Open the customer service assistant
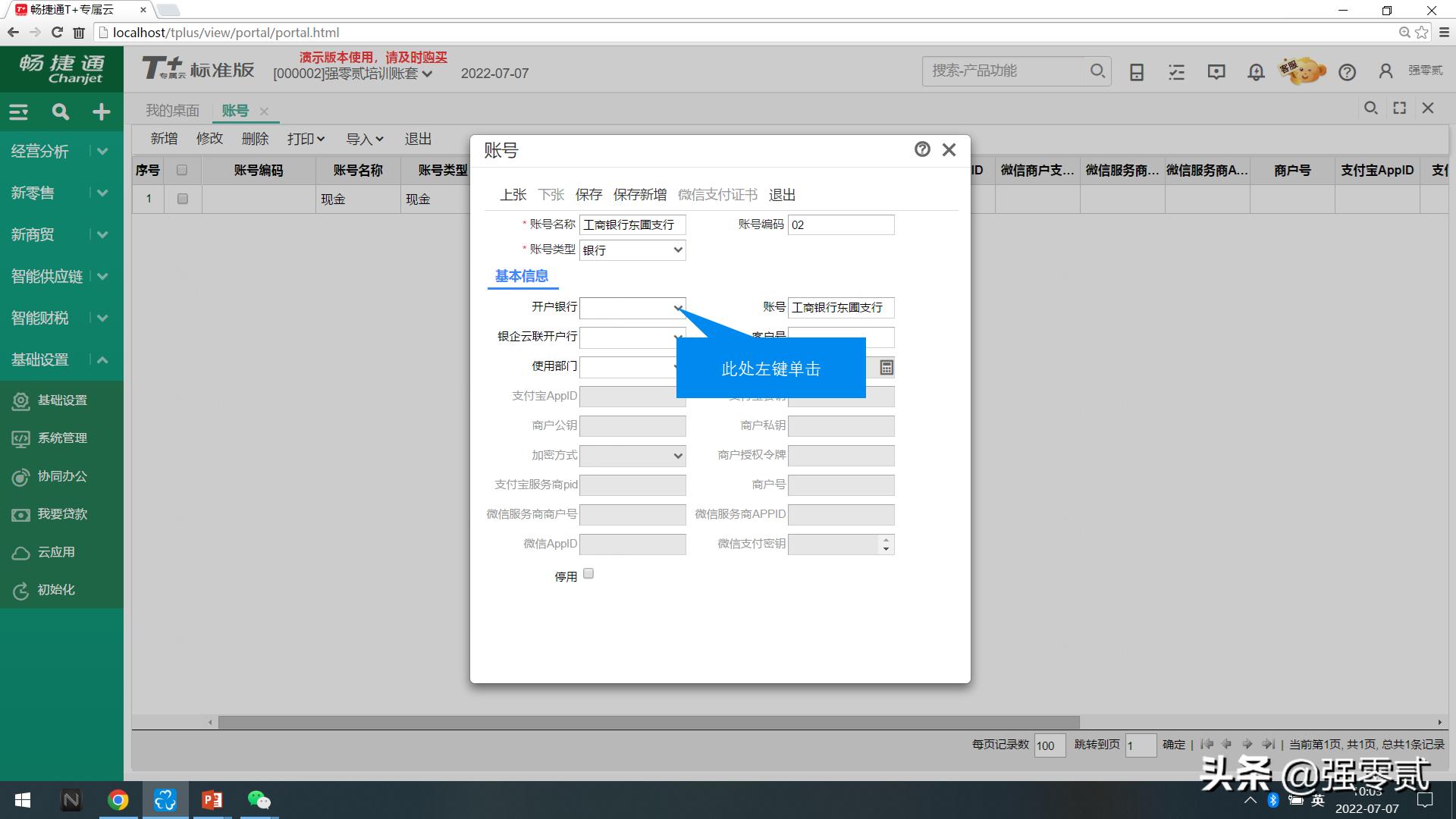The image size is (1456, 819). (1301, 70)
